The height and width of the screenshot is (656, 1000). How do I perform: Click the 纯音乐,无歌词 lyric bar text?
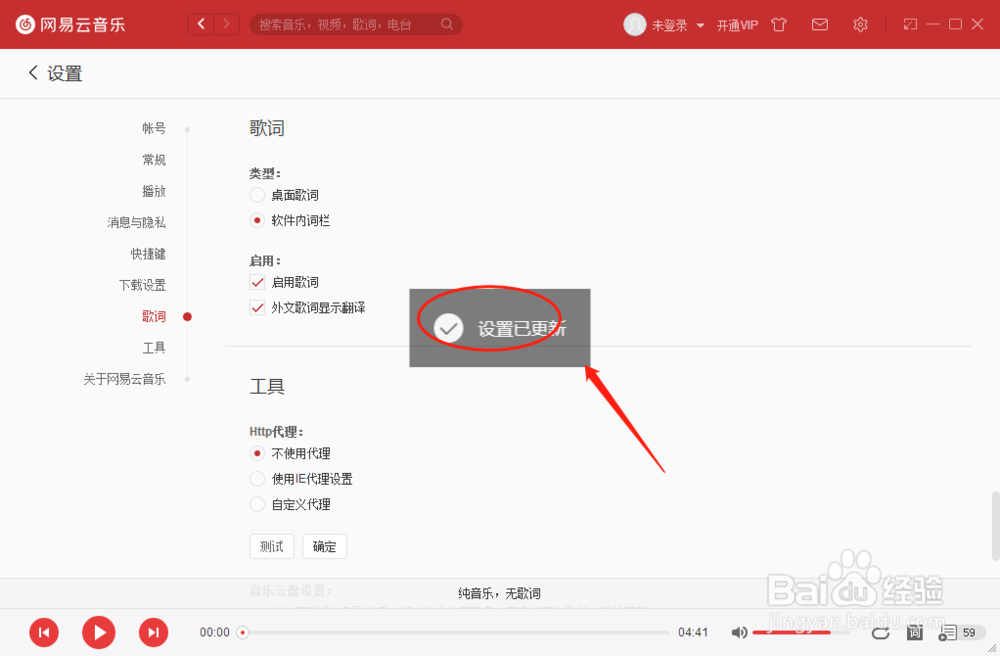[499, 594]
